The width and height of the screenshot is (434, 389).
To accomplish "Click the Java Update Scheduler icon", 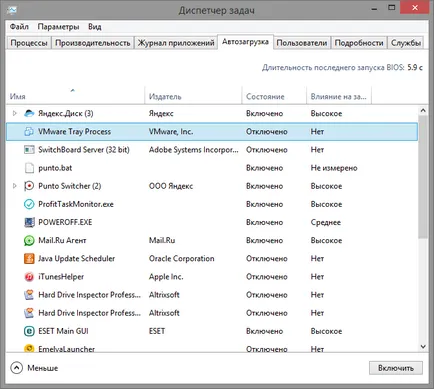I will [29, 258].
